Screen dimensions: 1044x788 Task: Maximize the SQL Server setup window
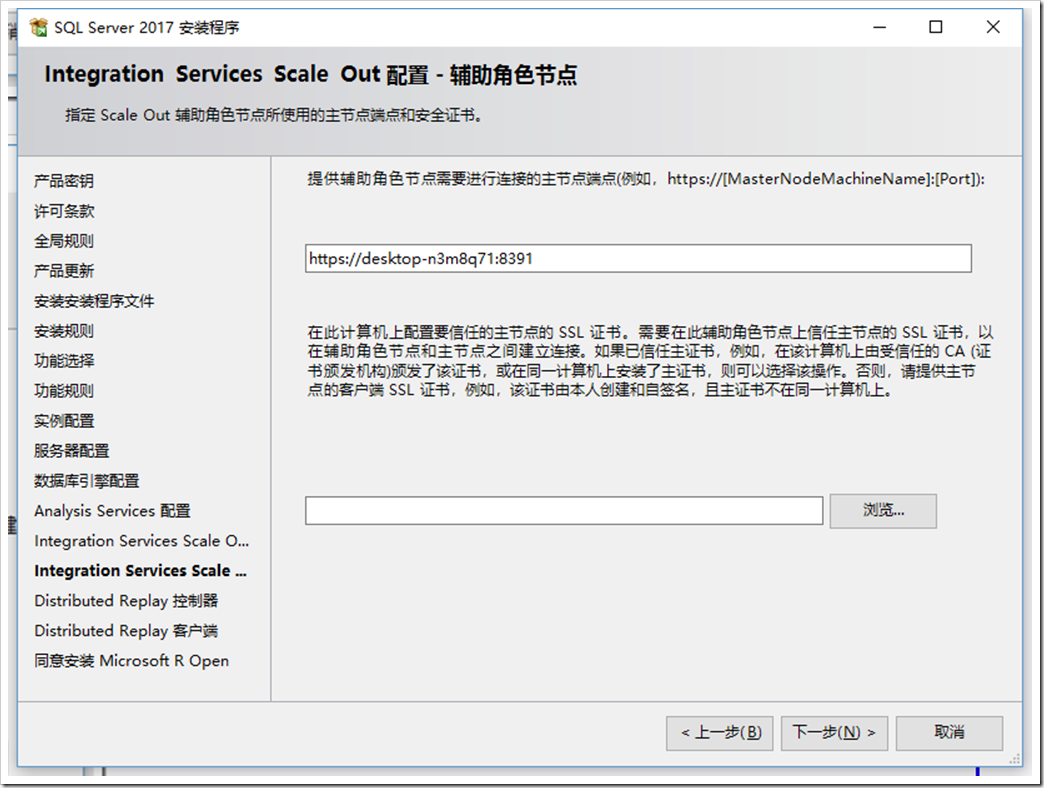[x=935, y=27]
